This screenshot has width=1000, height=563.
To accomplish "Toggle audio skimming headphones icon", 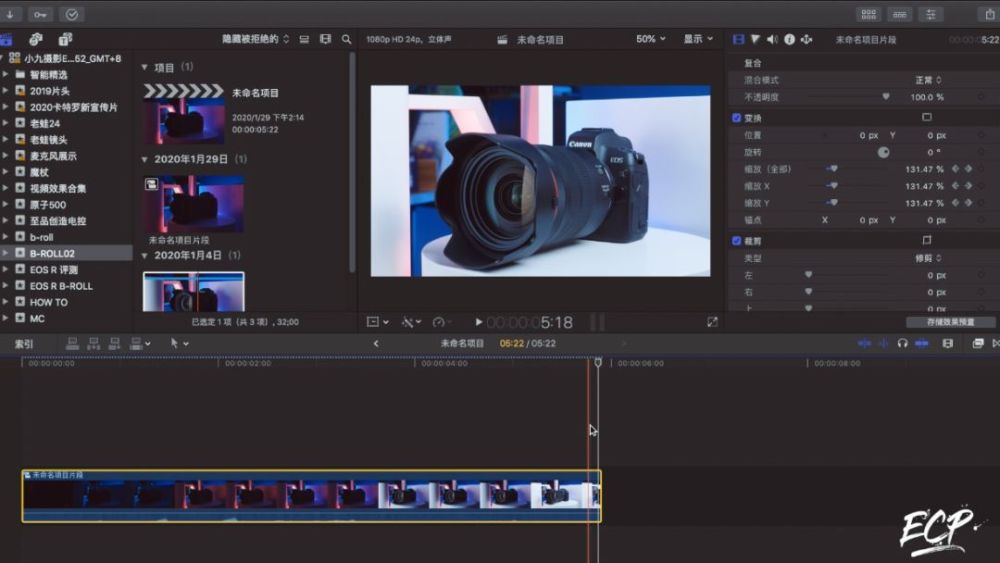I will click(902, 343).
